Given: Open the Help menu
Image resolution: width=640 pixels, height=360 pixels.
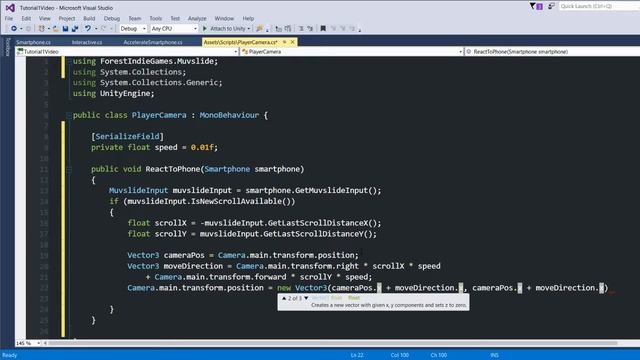Looking at the screenshot, I should pyautogui.click(x=248, y=18).
